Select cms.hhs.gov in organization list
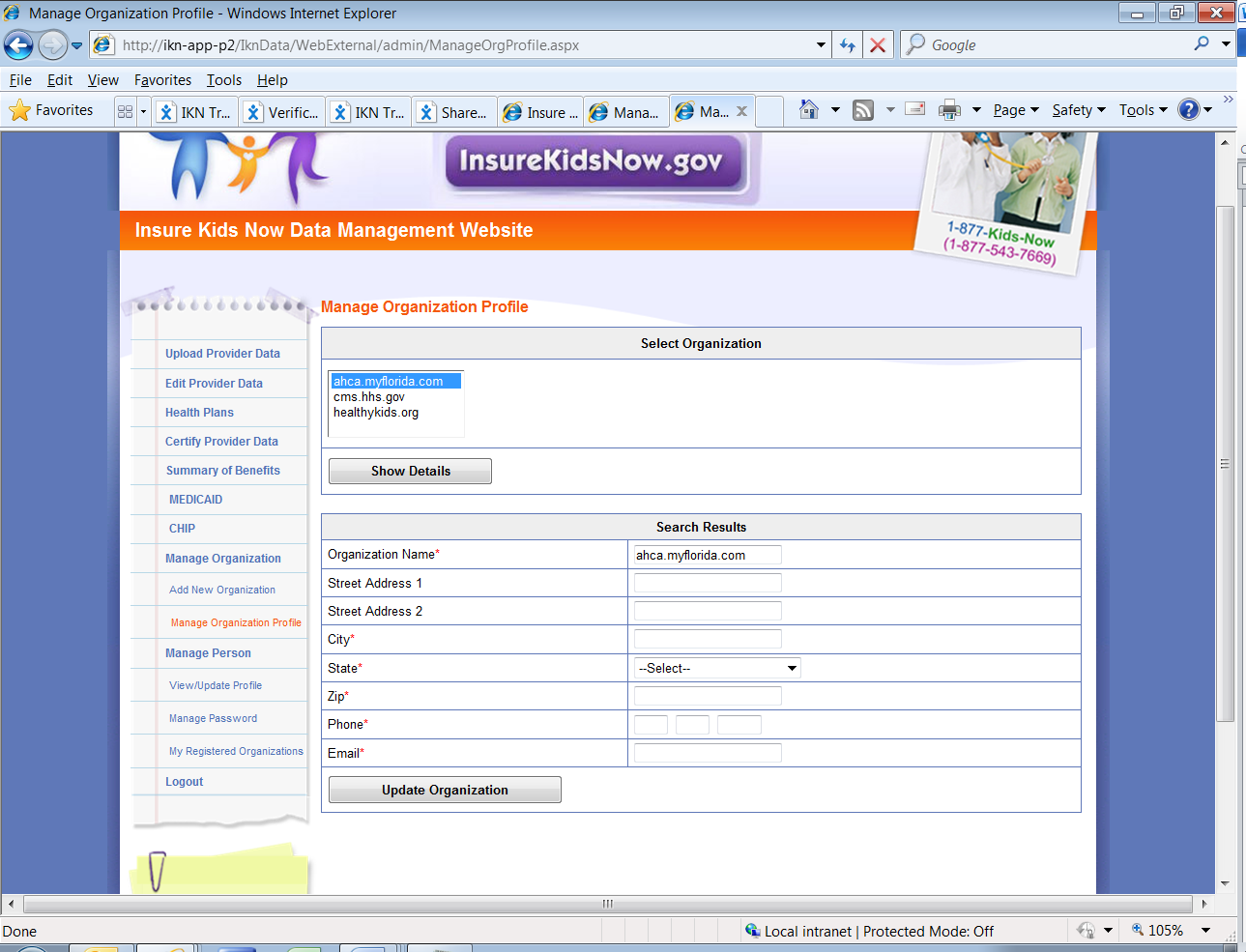Viewport: 1246px width, 952px height. (x=369, y=397)
